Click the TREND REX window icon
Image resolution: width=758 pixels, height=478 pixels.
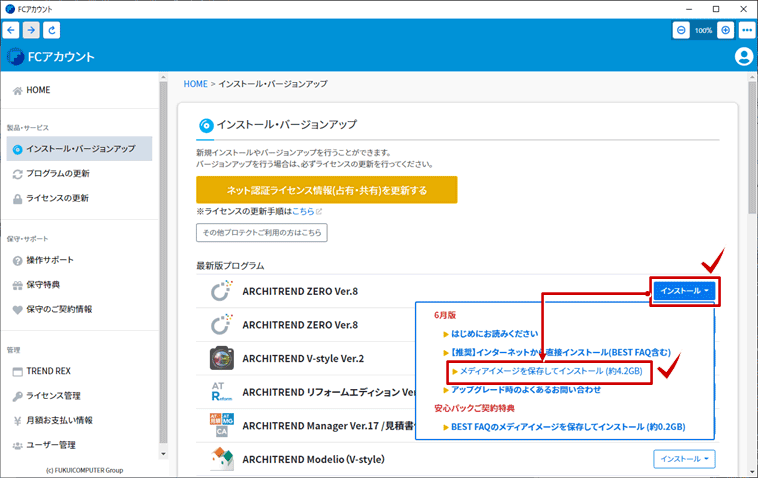point(17,372)
